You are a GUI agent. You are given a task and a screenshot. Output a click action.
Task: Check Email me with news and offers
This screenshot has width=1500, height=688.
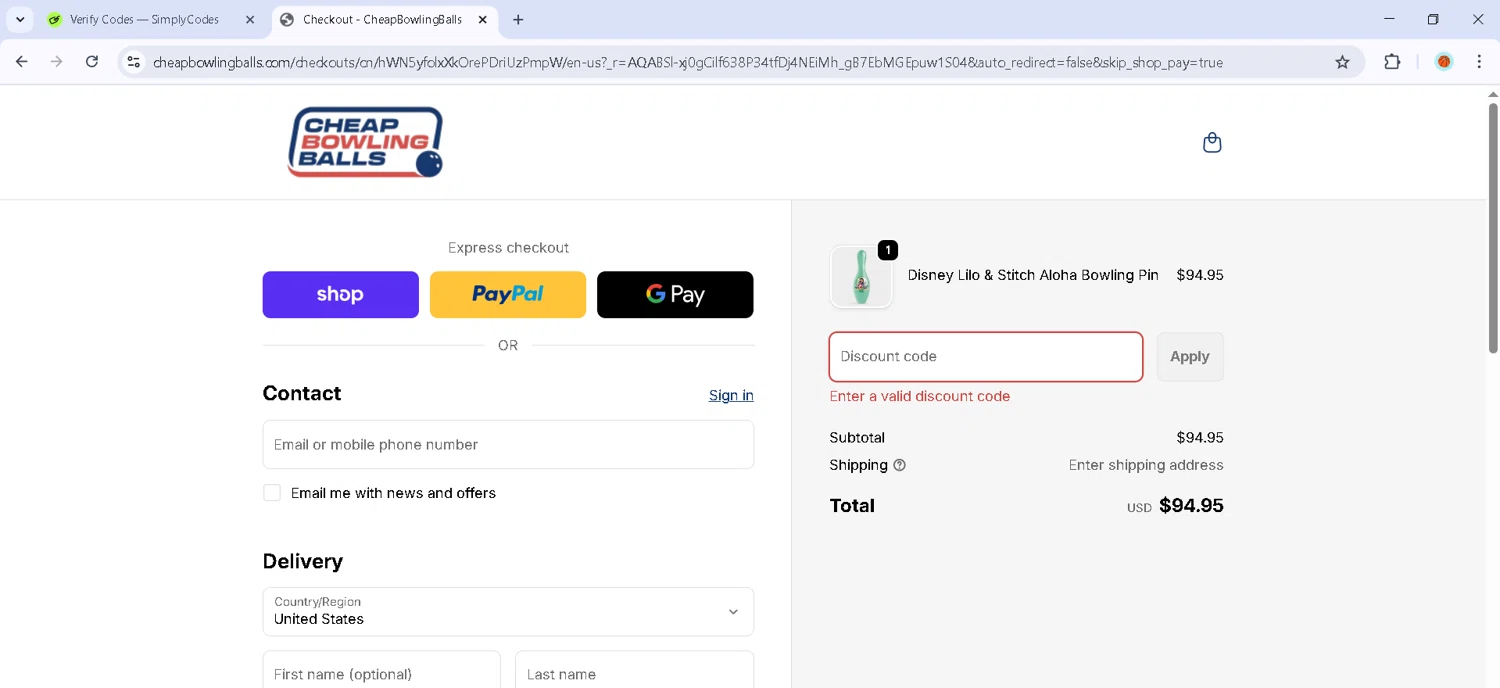coord(272,493)
